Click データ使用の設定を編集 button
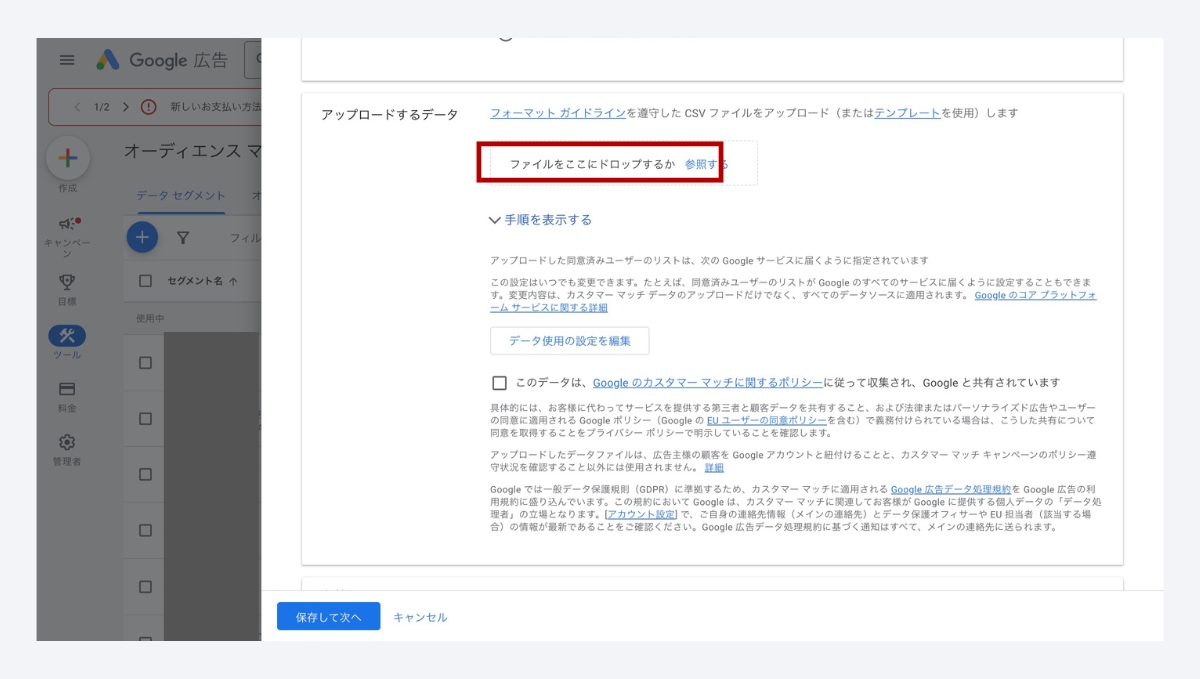The width and height of the screenshot is (1200, 679). point(569,341)
